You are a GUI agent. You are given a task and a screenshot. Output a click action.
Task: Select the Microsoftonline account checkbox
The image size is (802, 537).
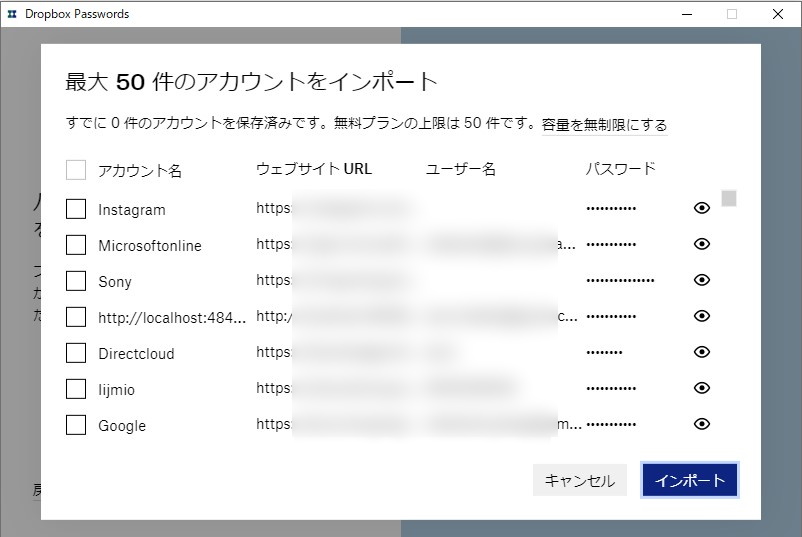(x=76, y=245)
